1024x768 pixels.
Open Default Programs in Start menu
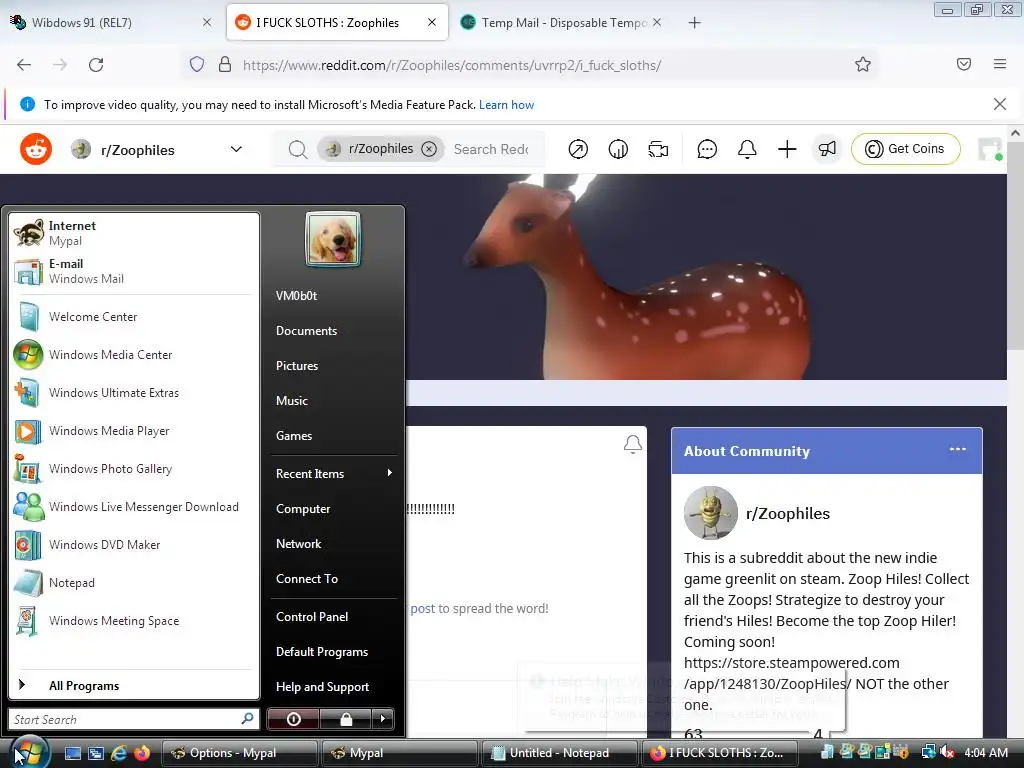334,652
